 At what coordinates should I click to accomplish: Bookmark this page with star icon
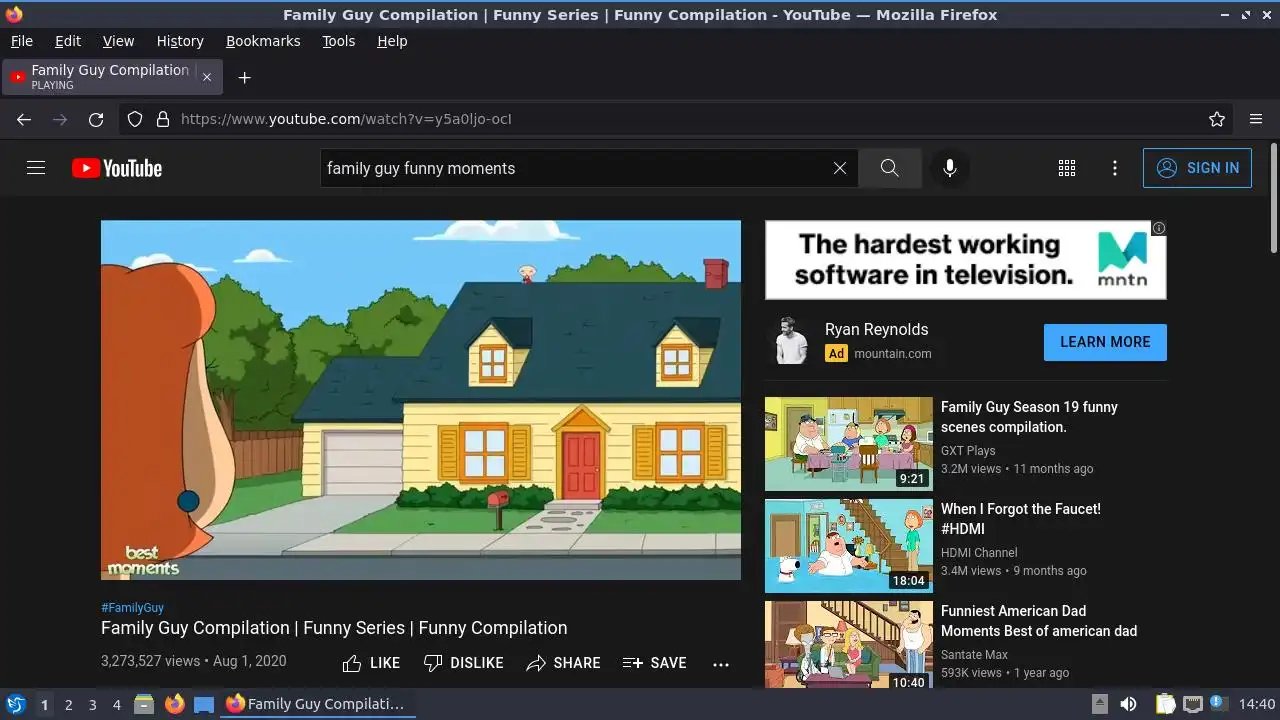coord(1217,119)
